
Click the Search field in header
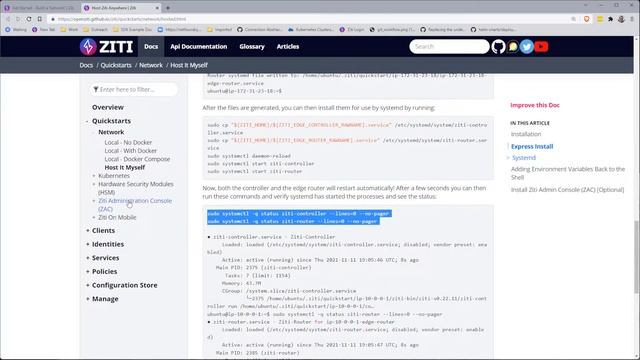pos(449,47)
